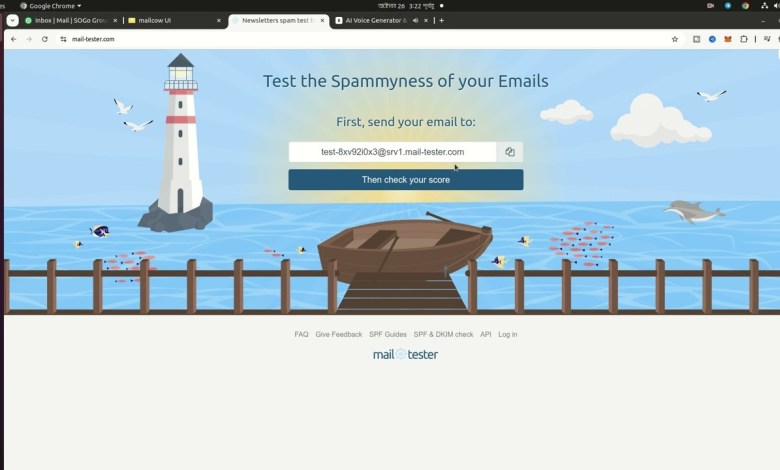
Task: Minimize the Chrome window
Action: point(763,20)
